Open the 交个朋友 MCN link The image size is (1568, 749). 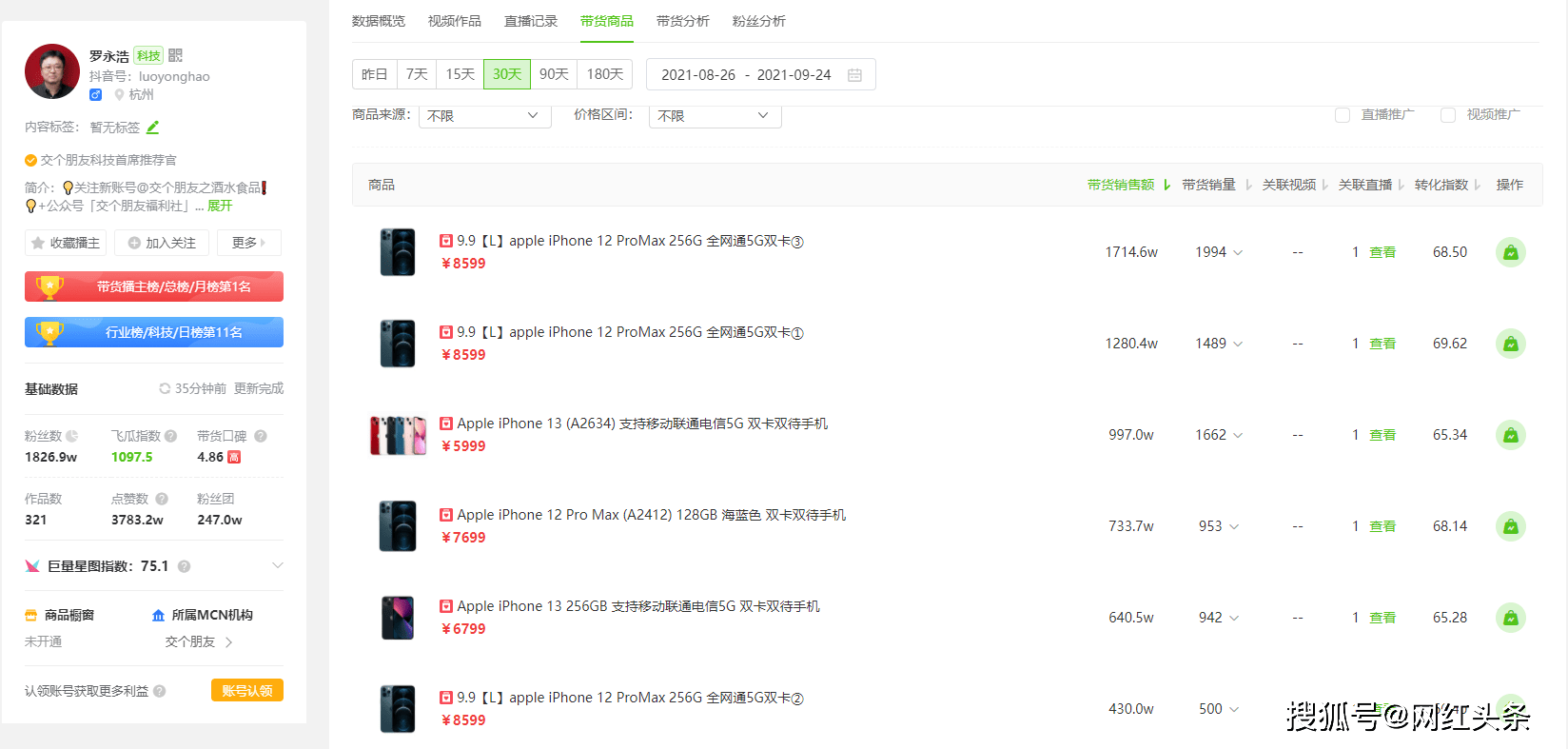(x=199, y=642)
